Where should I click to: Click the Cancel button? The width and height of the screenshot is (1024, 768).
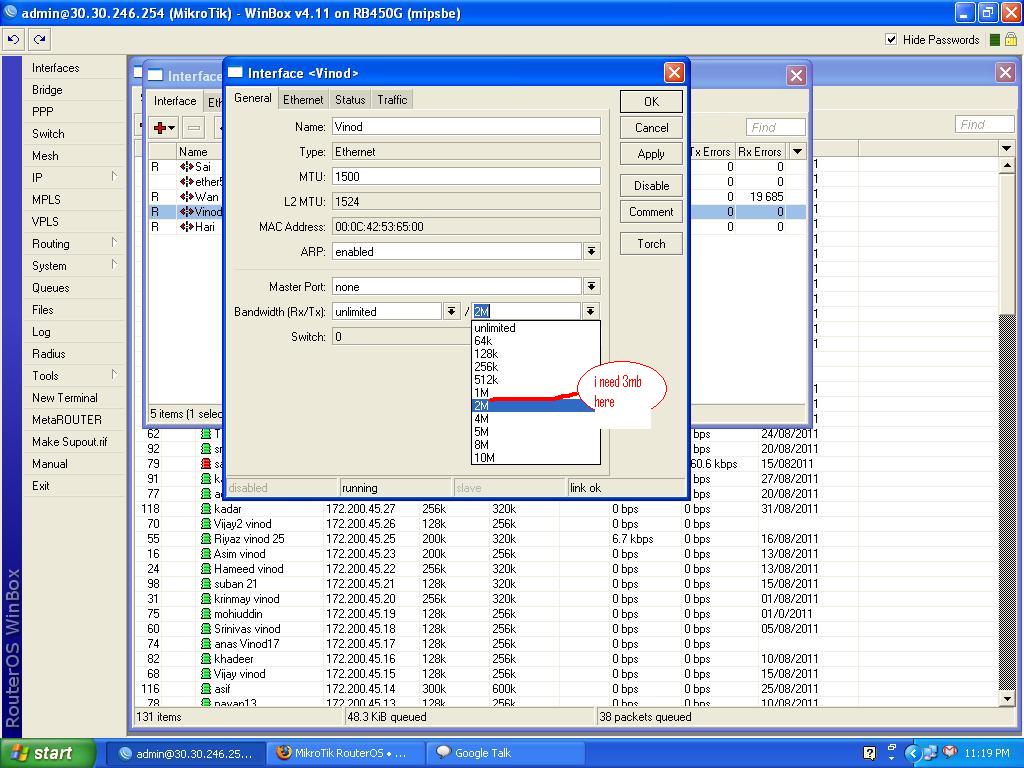651,128
